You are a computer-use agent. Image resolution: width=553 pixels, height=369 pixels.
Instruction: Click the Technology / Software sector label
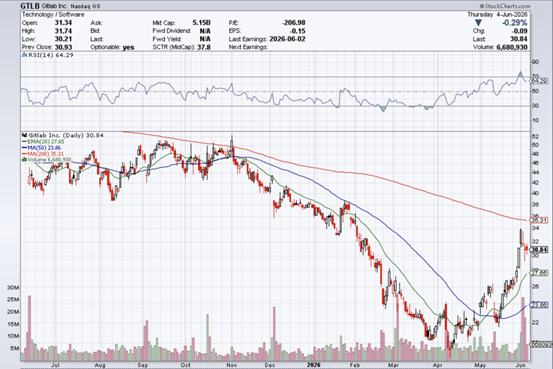coord(53,14)
